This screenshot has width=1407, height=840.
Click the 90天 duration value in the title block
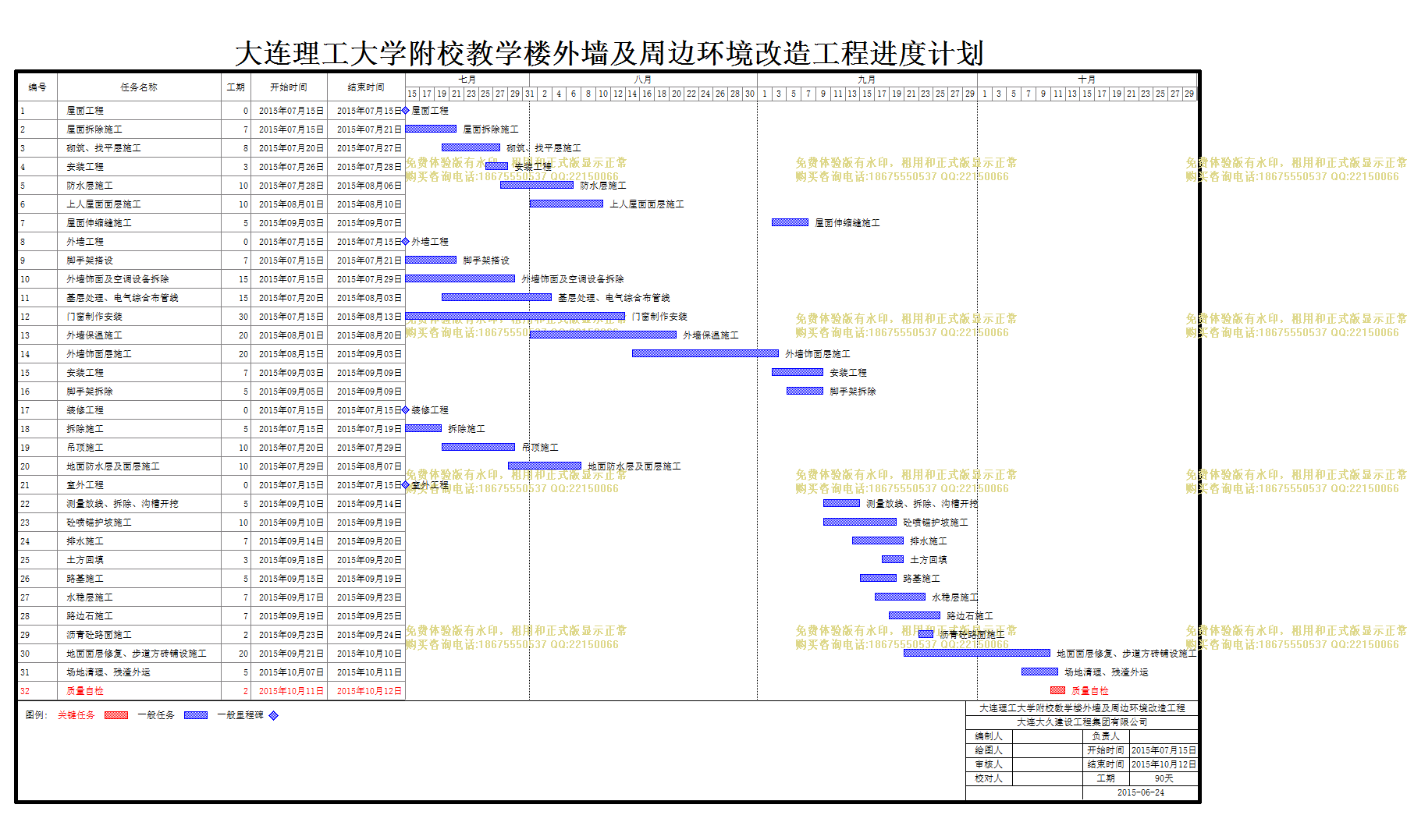(x=1164, y=778)
